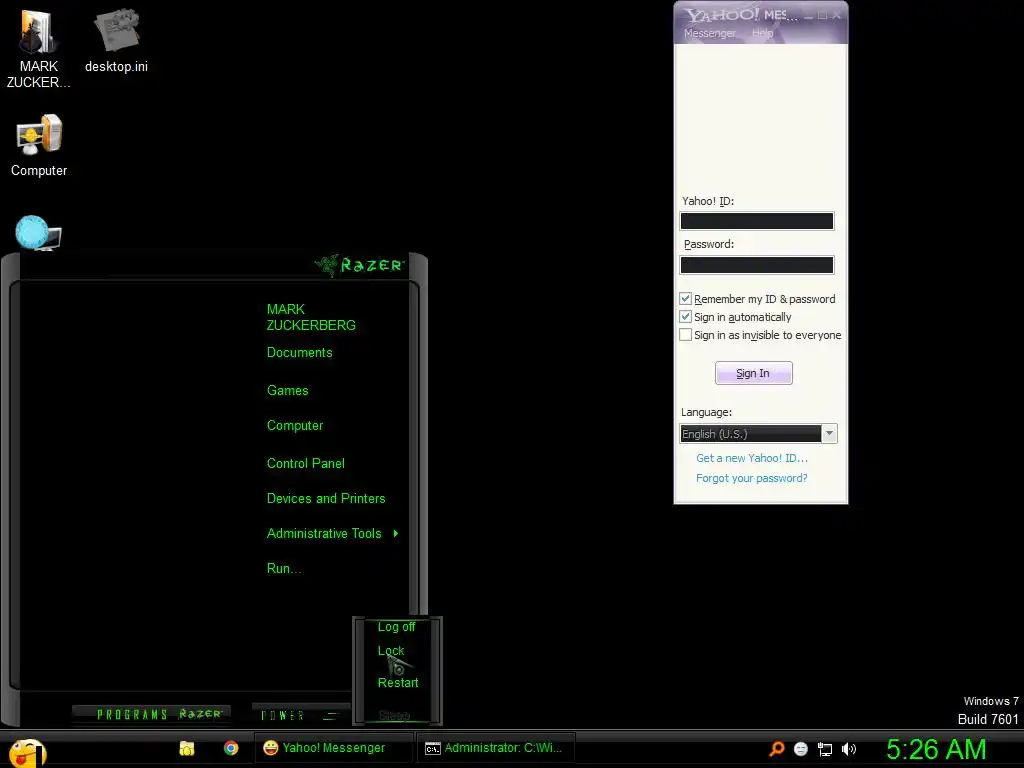Viewport: 1024px width, 768px height.
Task: Click the POWER button in Start menu
Action: coord(301,715)
